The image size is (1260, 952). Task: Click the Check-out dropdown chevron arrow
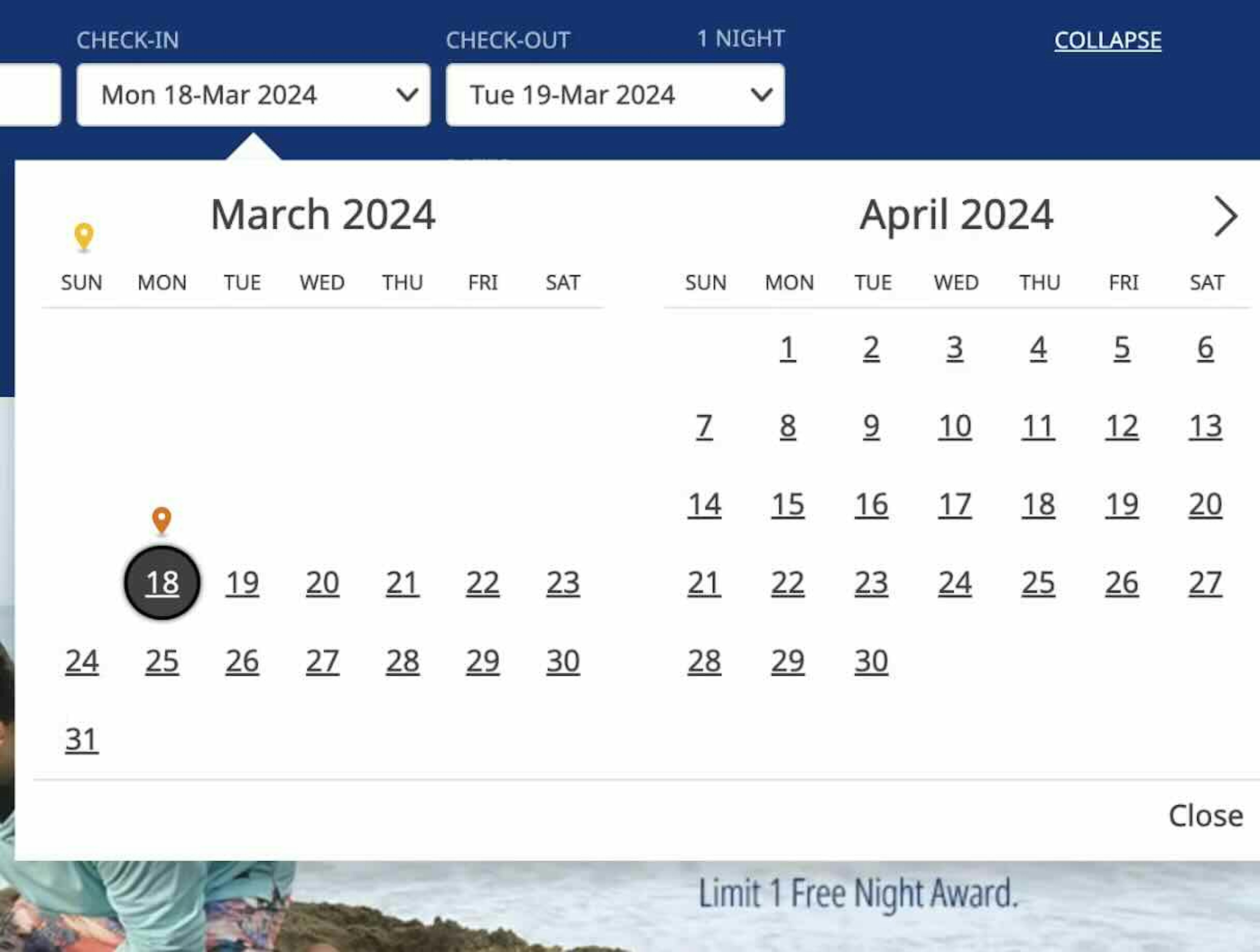coord(762,95)
